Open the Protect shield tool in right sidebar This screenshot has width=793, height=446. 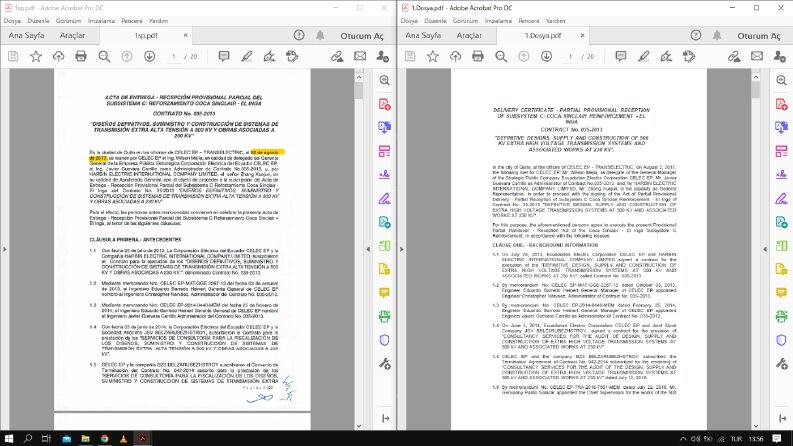781,340
